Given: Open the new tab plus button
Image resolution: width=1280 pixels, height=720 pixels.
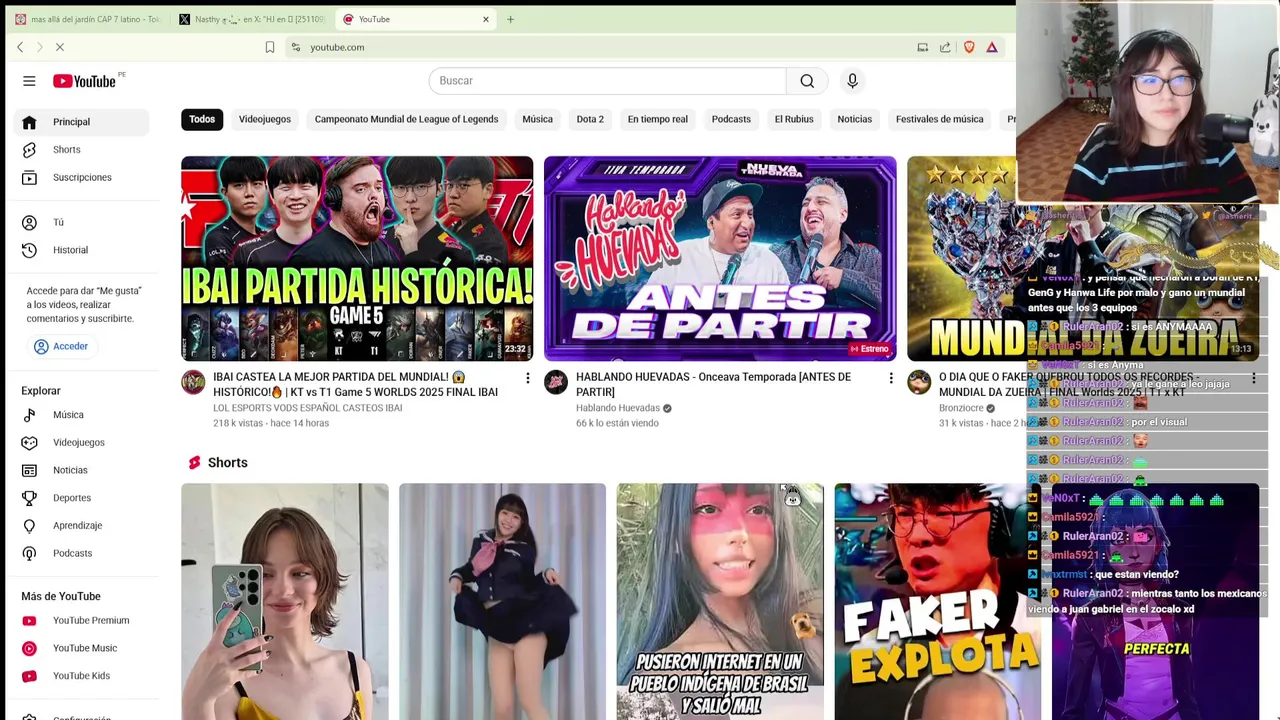Looking at the screenshot, I should tap(510, 19).
